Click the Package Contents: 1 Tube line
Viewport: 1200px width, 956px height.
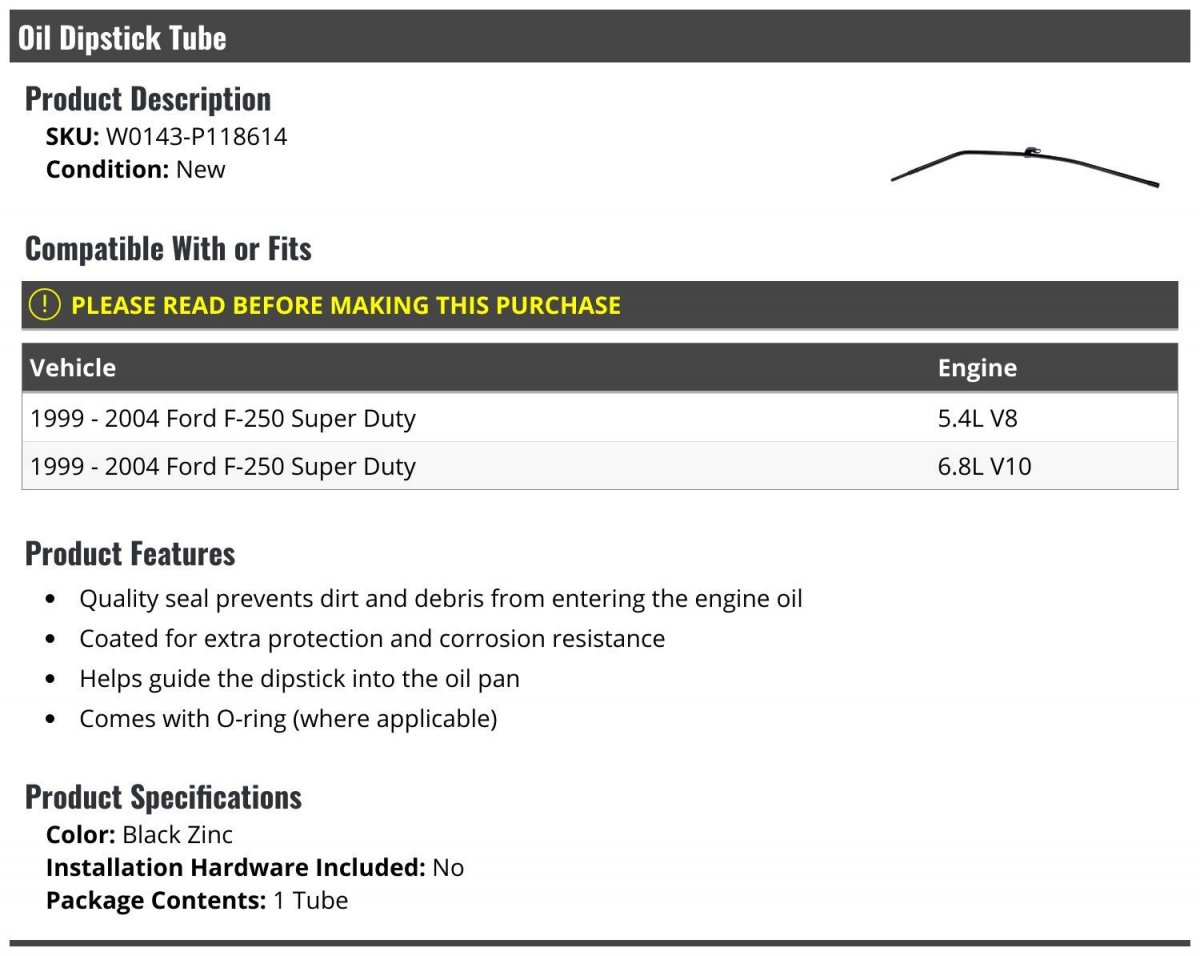point(197,900)
